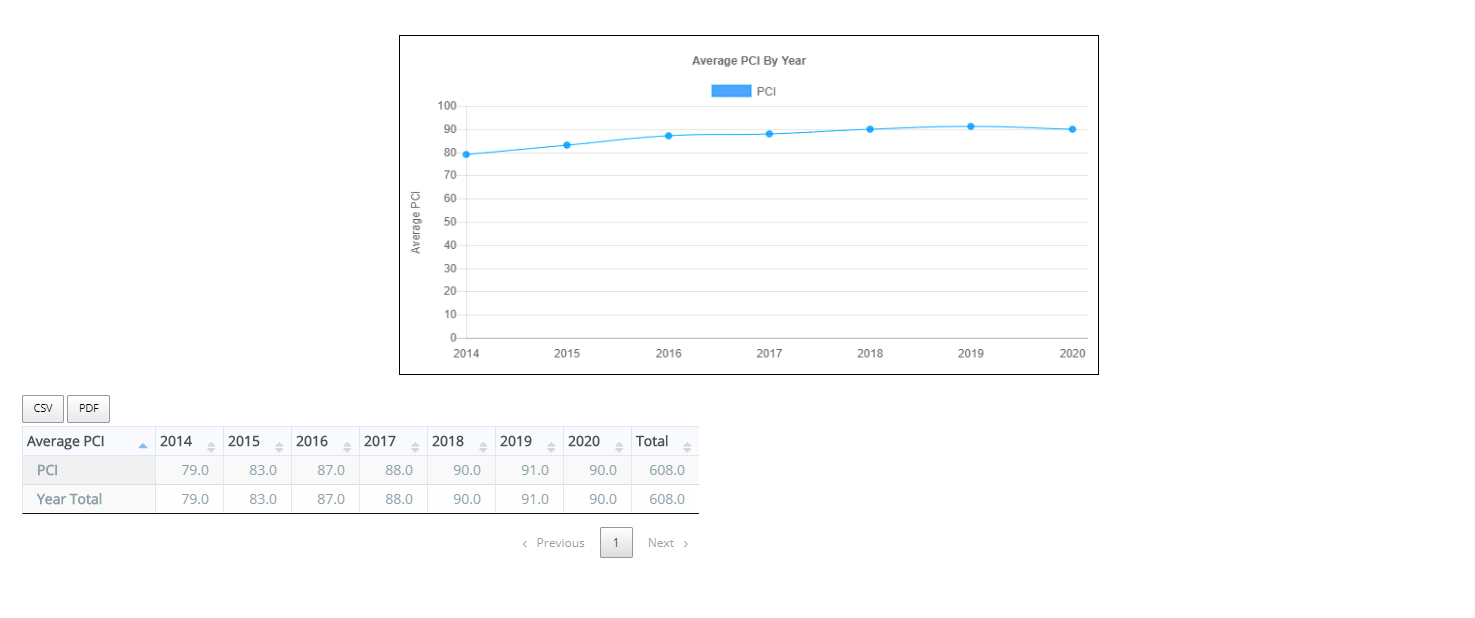Toggle the Average PCI ascending sort arrow
The image size is (1475, 618).
143,446
